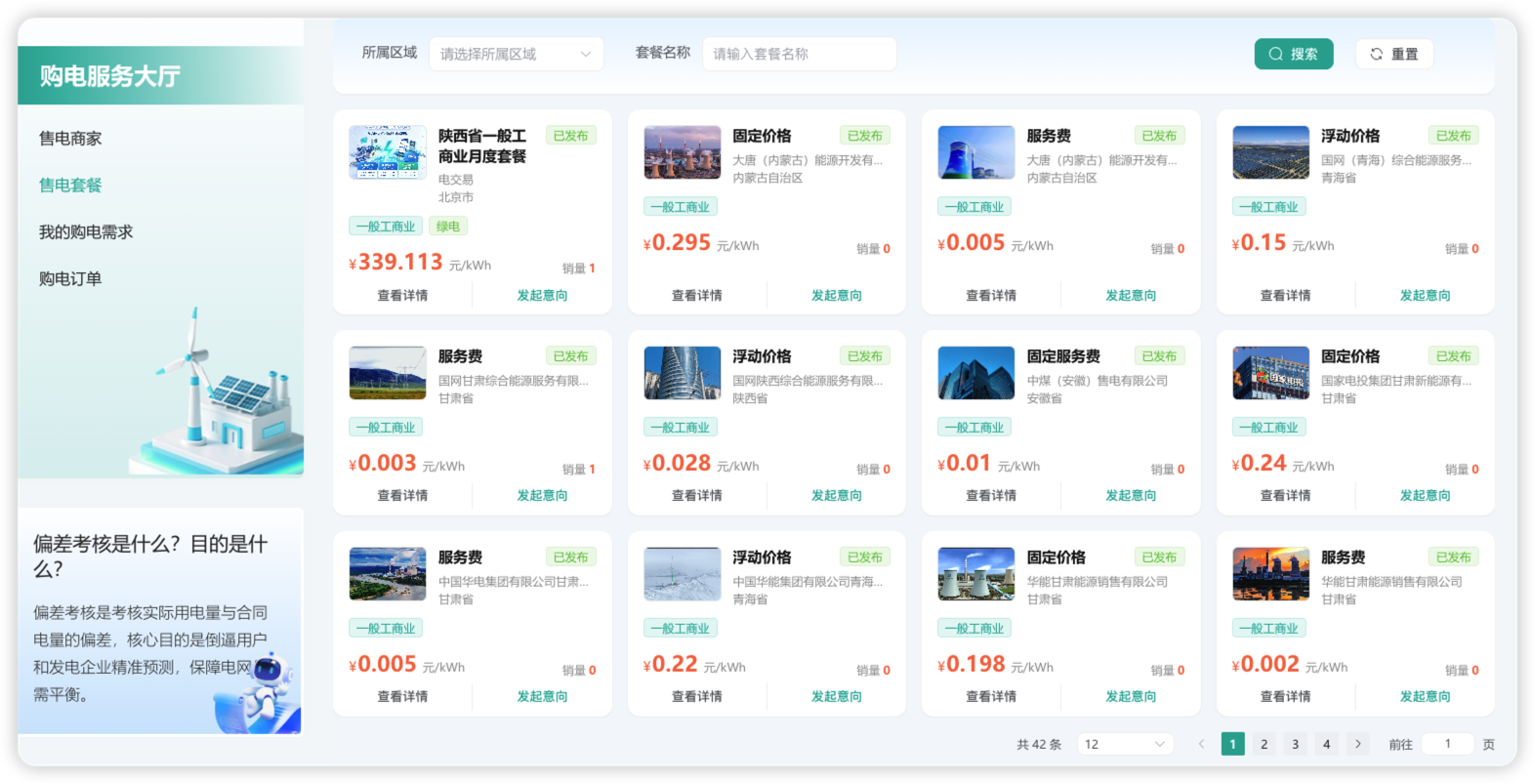Open thumbnail of the ¥0.198 固定价格 card
This screenshot has width=1535, height=784.
click(976, 574)
